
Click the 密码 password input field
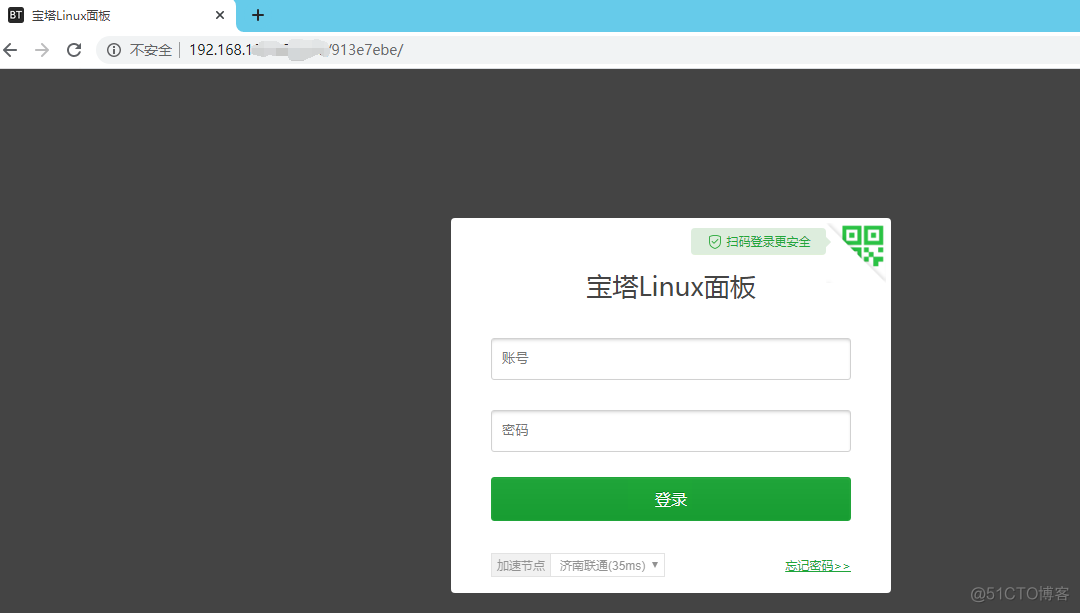pos(670,430)
